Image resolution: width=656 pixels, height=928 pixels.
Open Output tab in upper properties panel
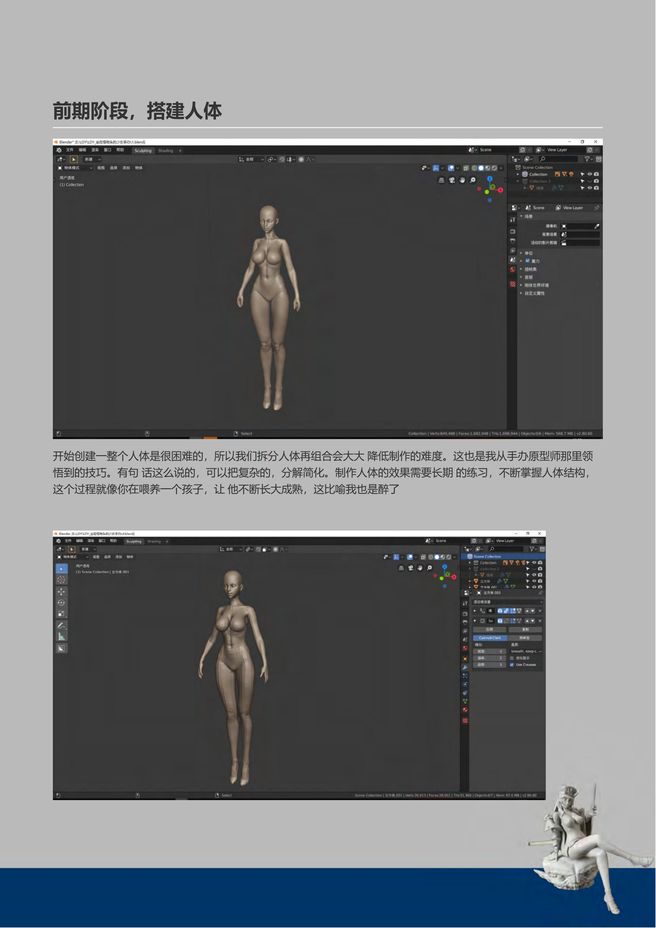tap(513, 241)
